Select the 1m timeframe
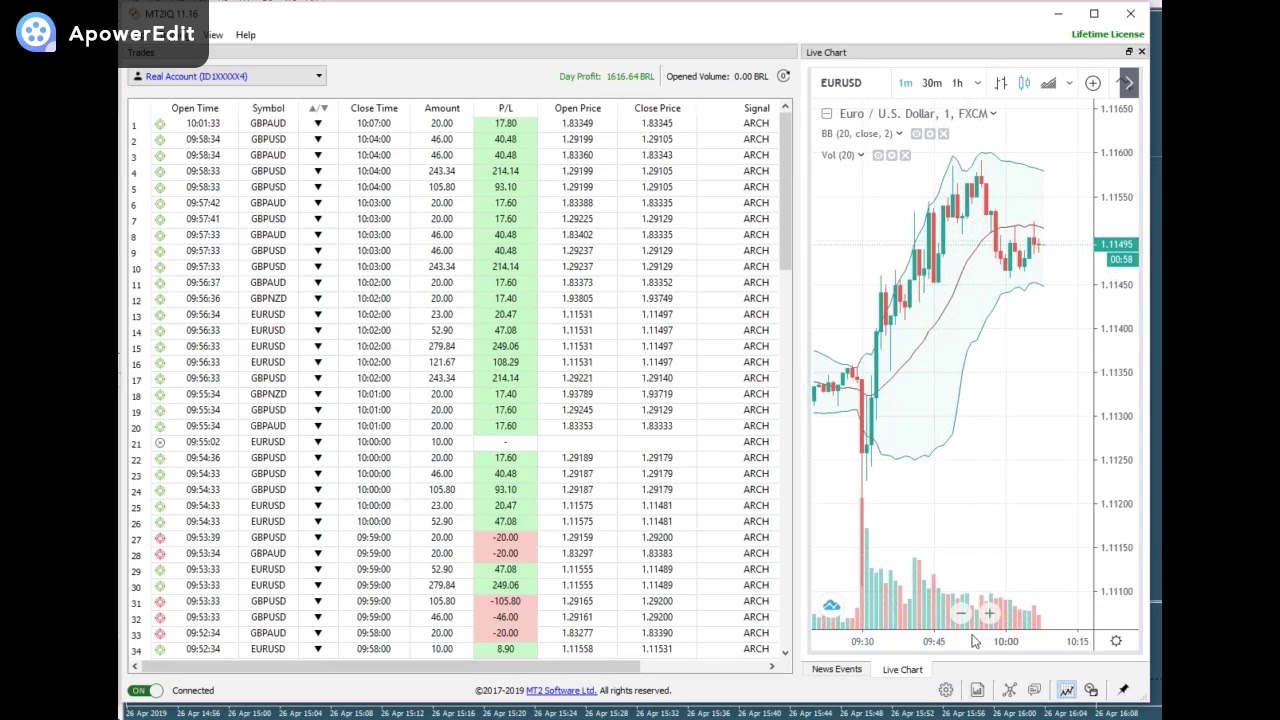Image resolution: width=1280 pixels, height=720 pixels. click(905, 83)
